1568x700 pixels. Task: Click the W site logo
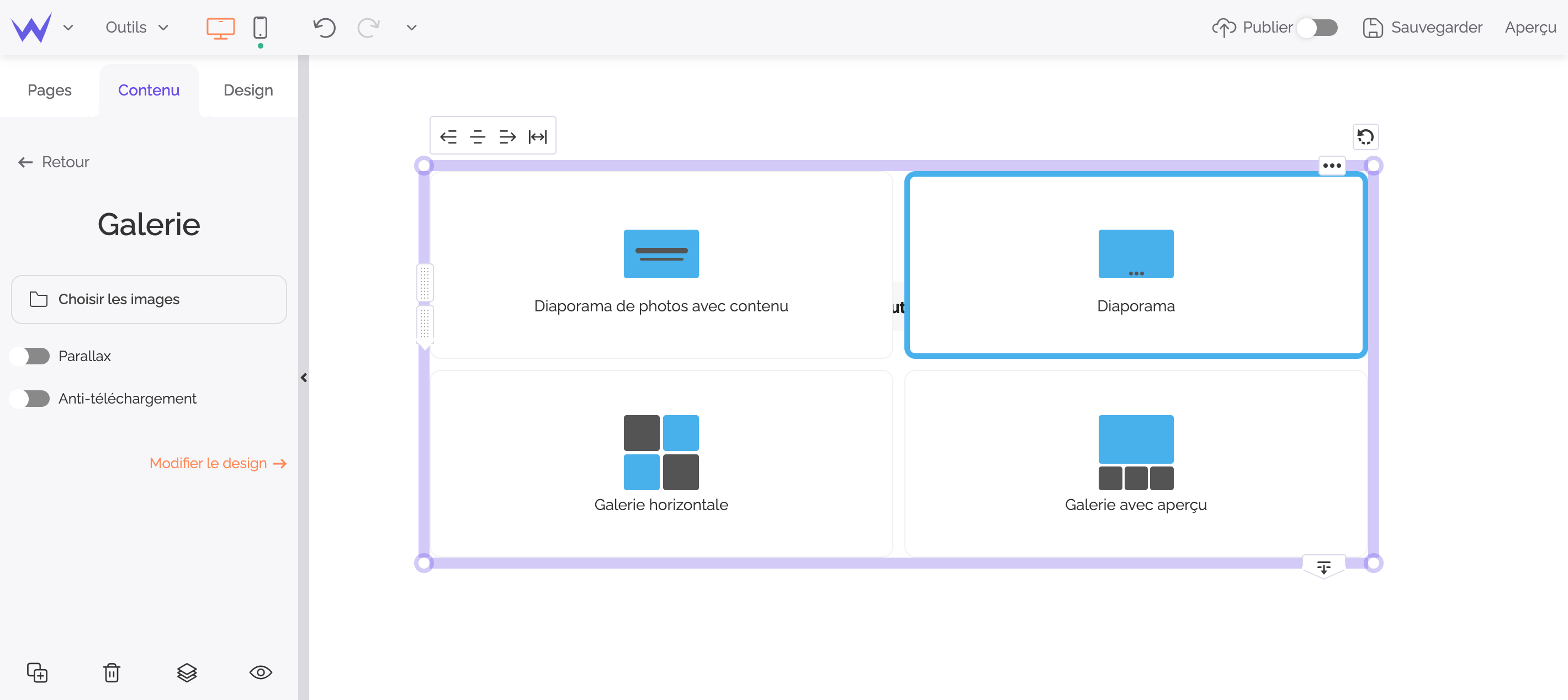(31, 28)
